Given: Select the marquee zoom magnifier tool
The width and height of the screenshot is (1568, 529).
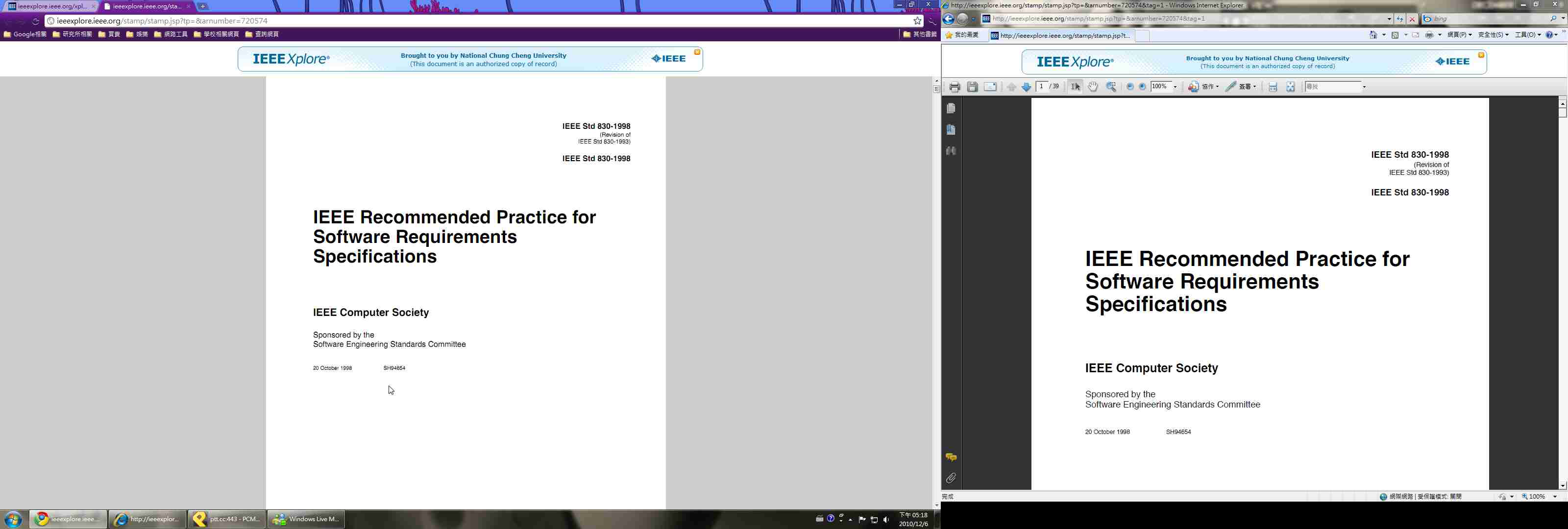Looking at the screenshot, I should click(x=1111, y=87).
